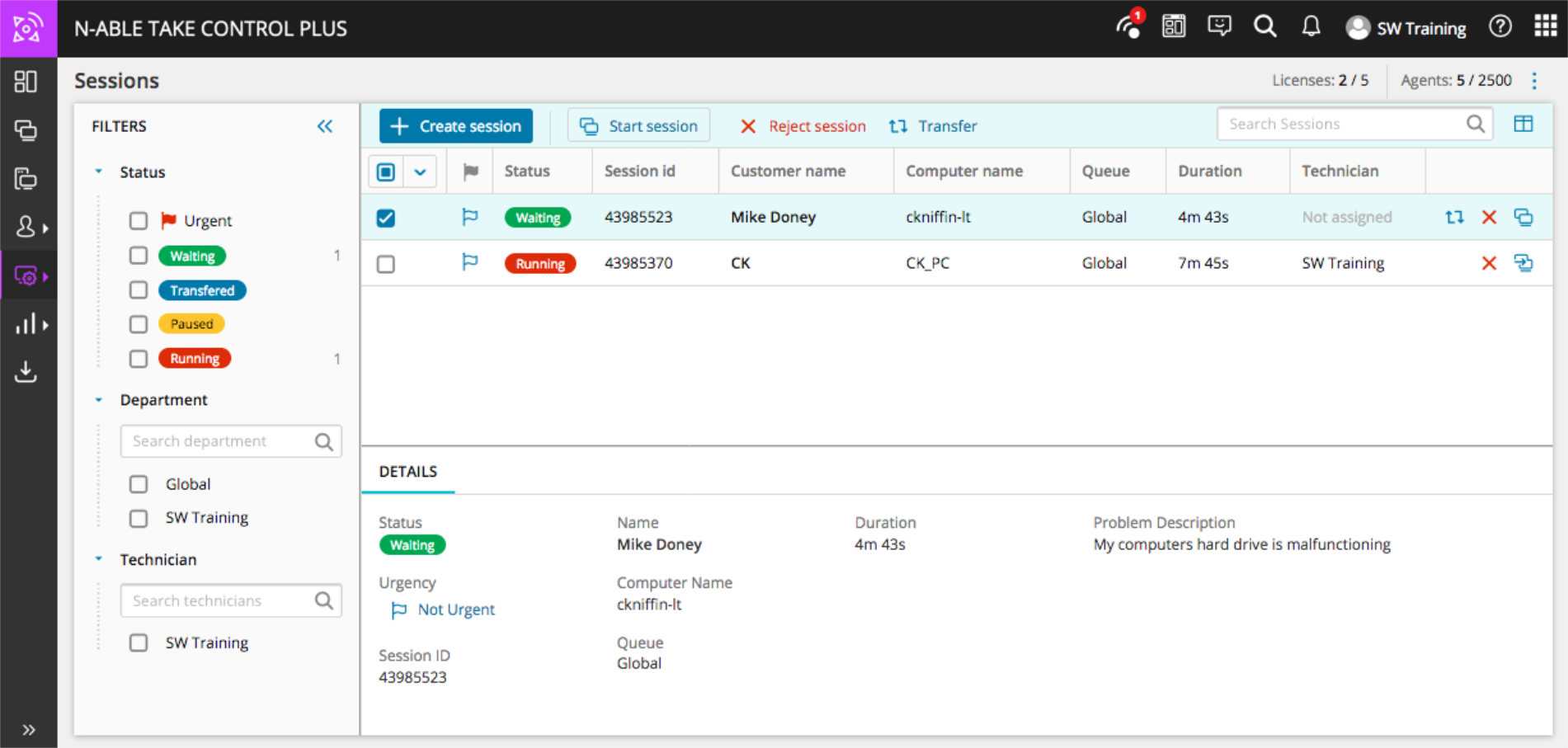Check the Running status filter
The width and height of the screenshot is (1568, 748).
139,359
